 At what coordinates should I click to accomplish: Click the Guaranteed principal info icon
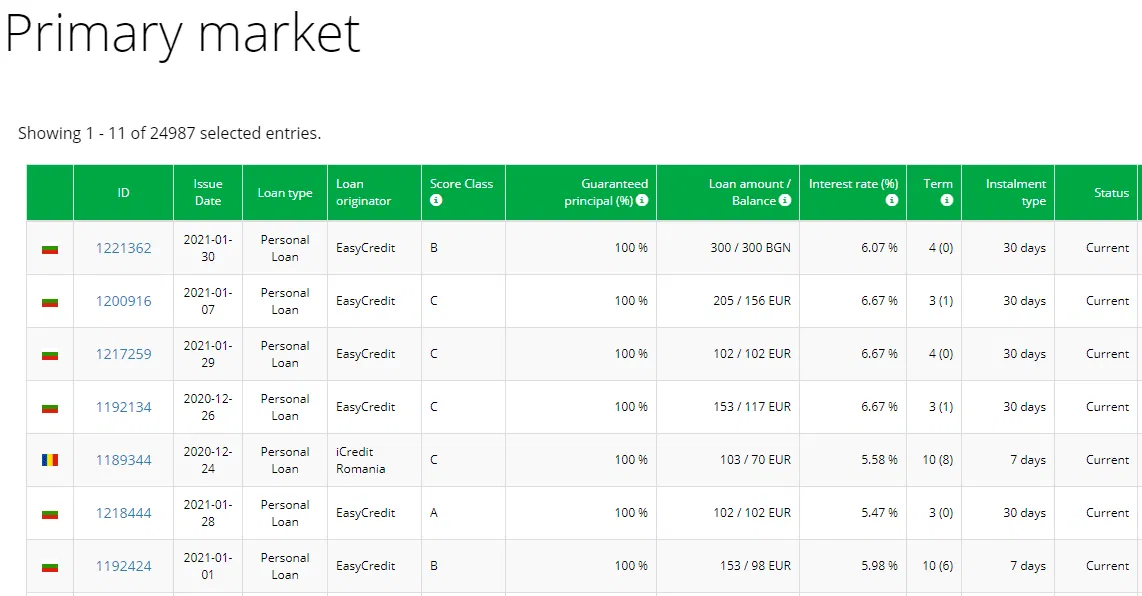642,201
